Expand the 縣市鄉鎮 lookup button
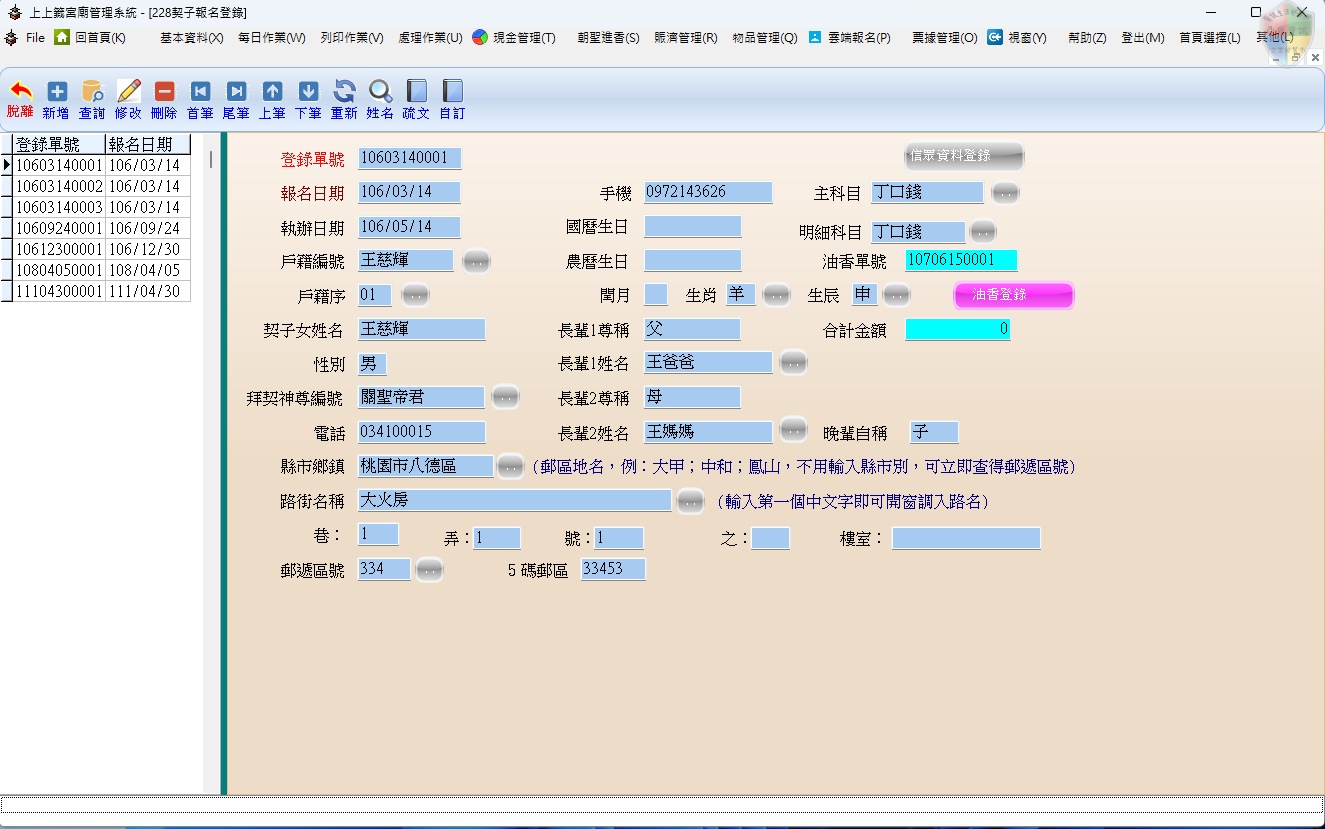 pyautogui.click(x=510, y=467)
